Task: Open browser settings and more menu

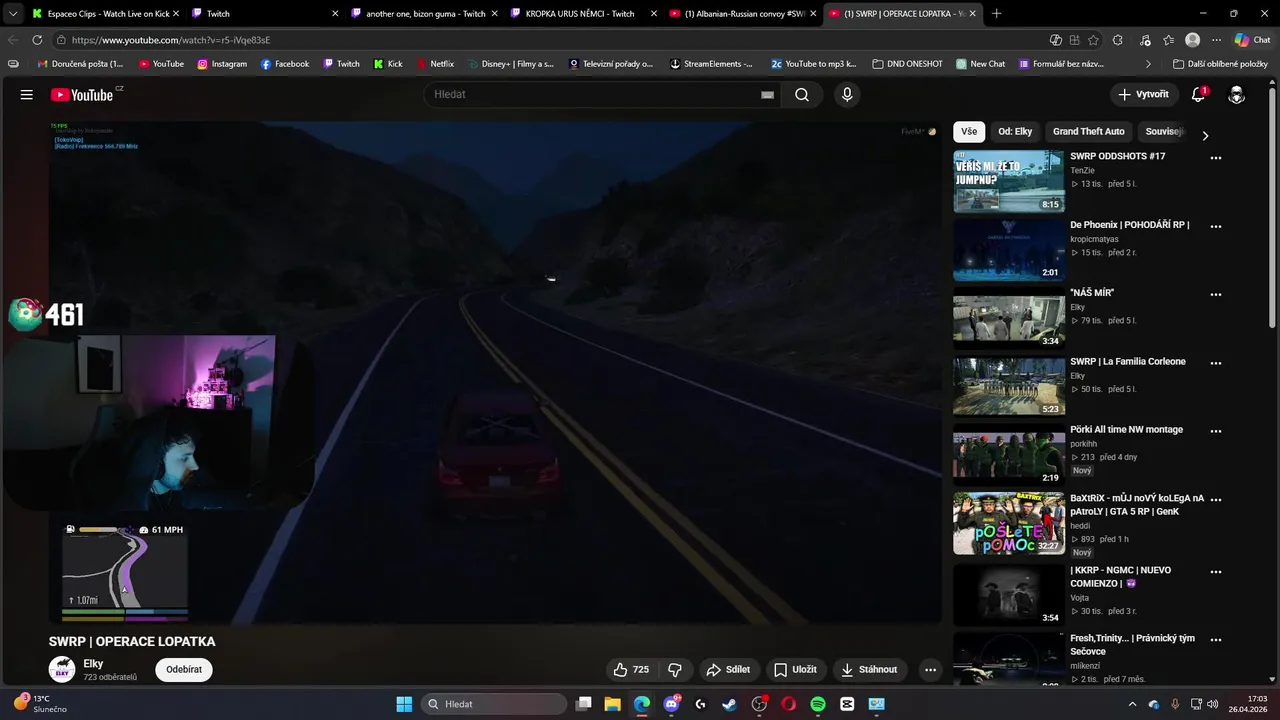Action: tap(1216, 40)
